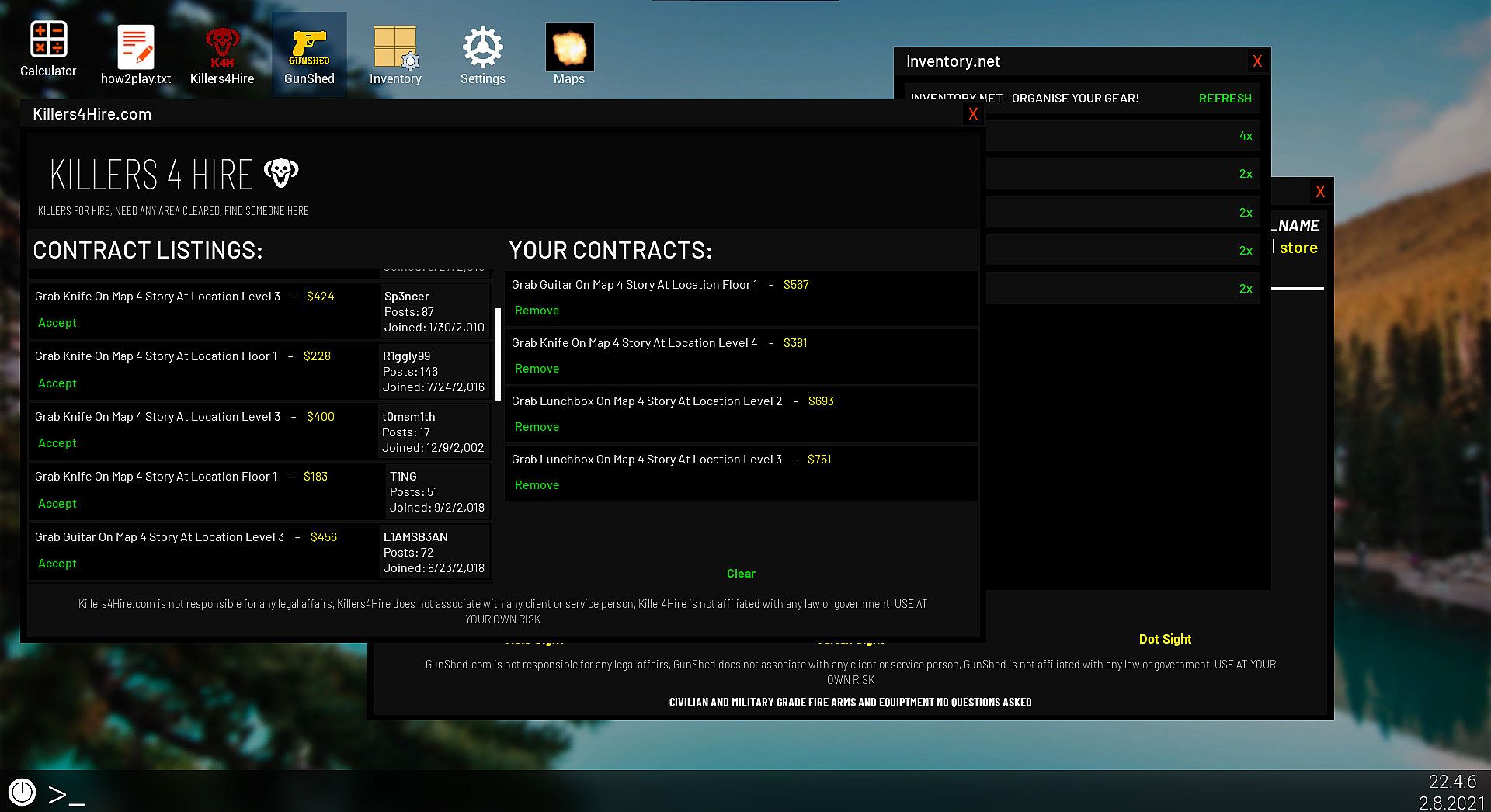Click the power button in the taskbar
Screen dimensions: 1491x812
[x=23, y=793]
